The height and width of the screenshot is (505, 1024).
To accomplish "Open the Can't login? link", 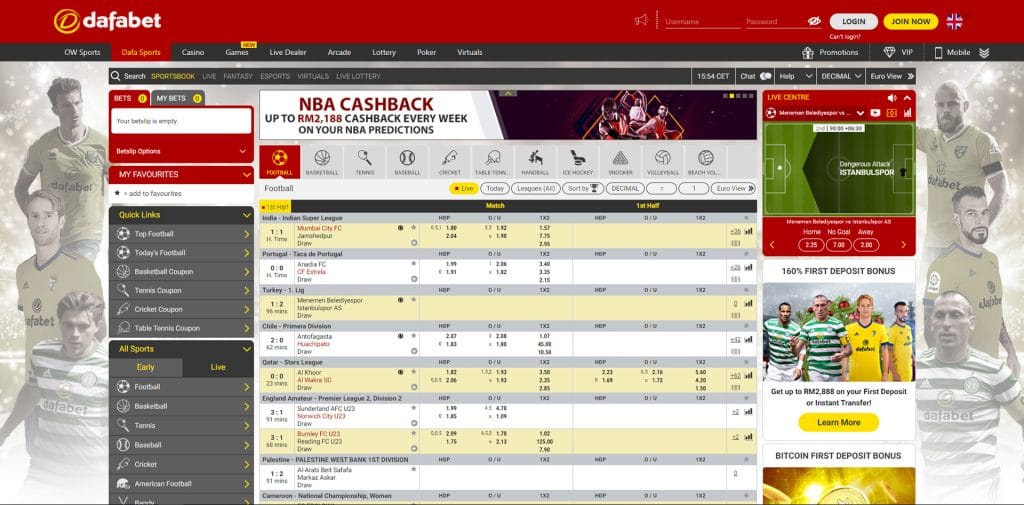I will 844,37.
